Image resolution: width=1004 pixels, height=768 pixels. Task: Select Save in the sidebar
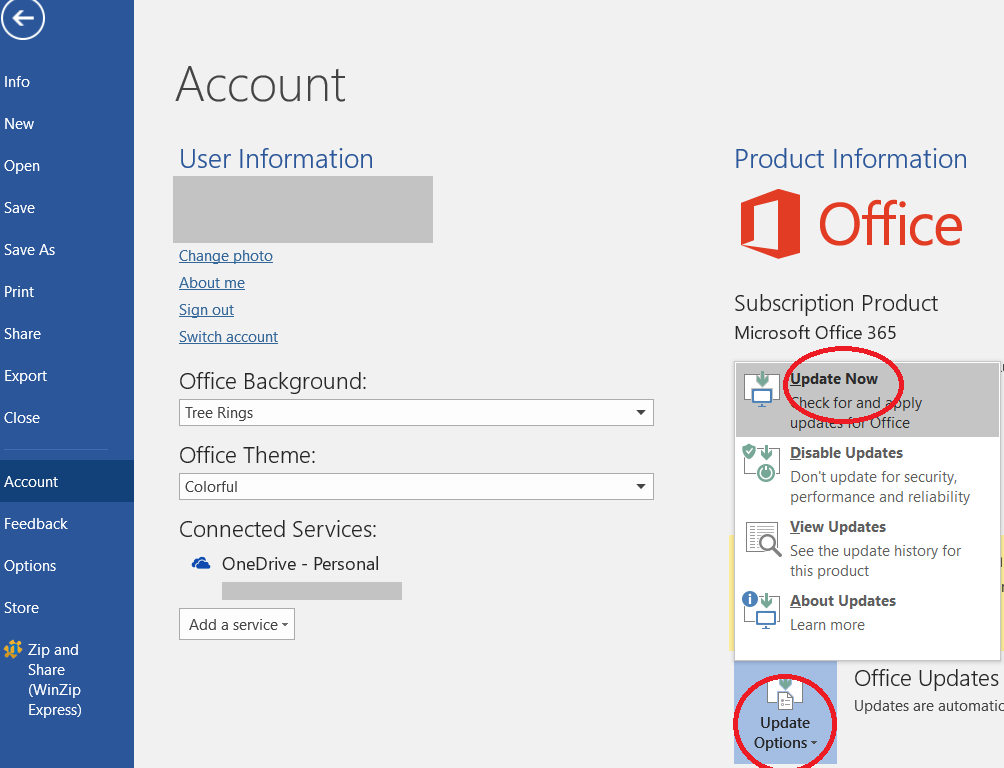click(x=19, y=208)
